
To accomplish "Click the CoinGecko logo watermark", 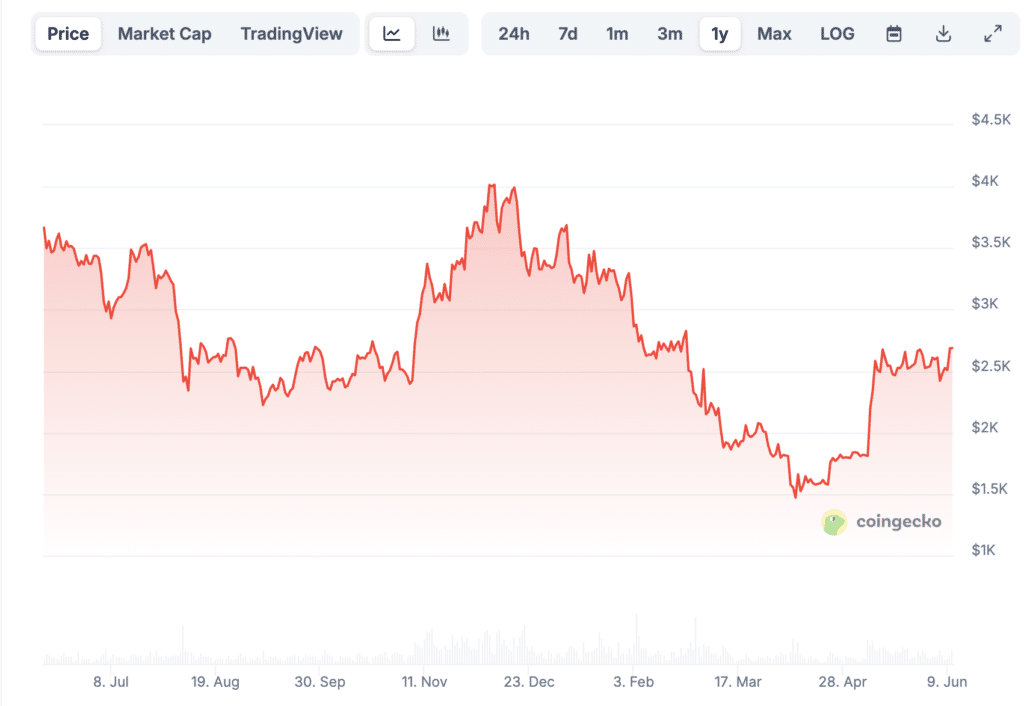I will click(x=881, y=522).
